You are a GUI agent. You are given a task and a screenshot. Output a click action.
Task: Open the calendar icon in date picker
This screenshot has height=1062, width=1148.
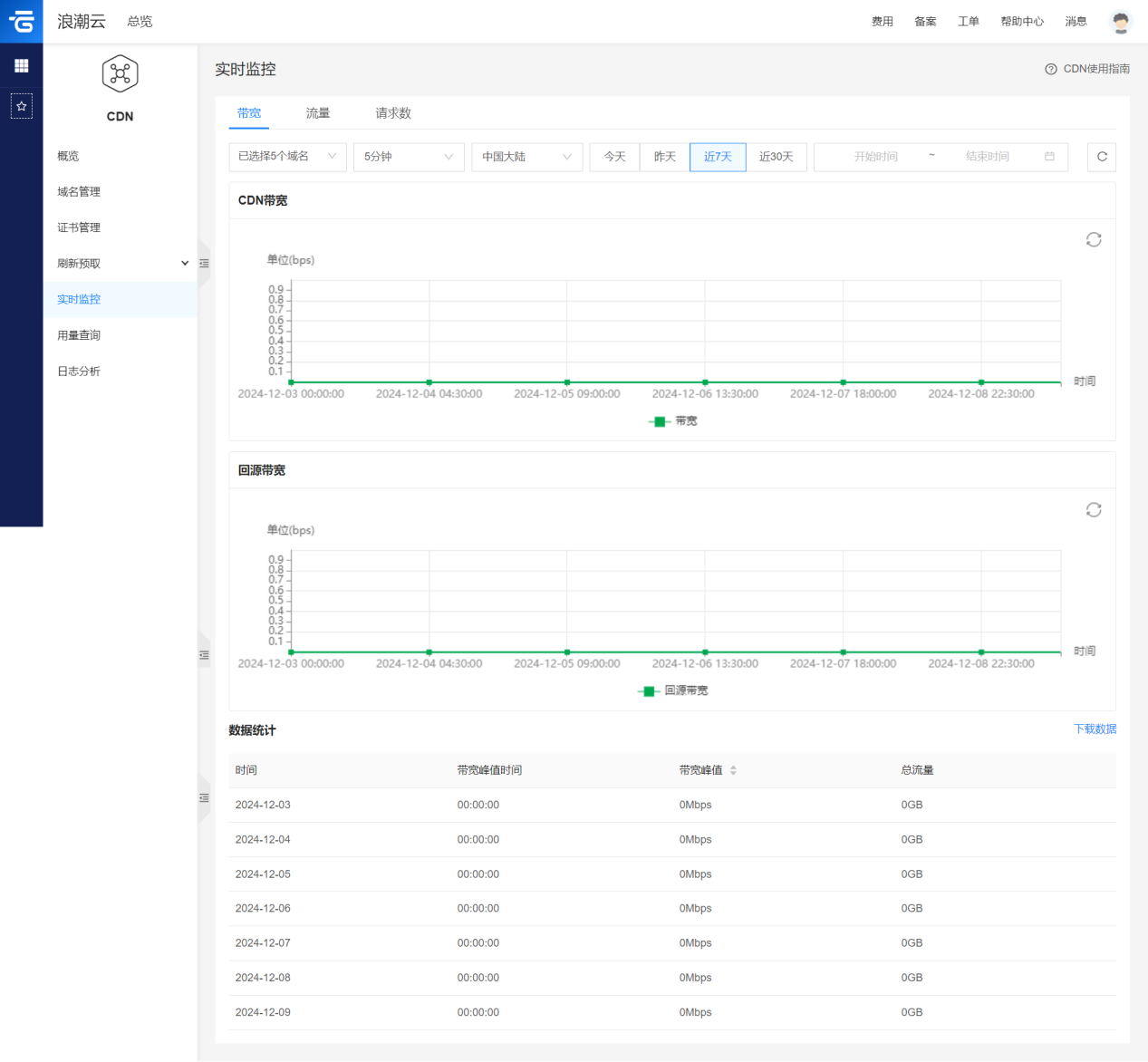point(1049,157)
